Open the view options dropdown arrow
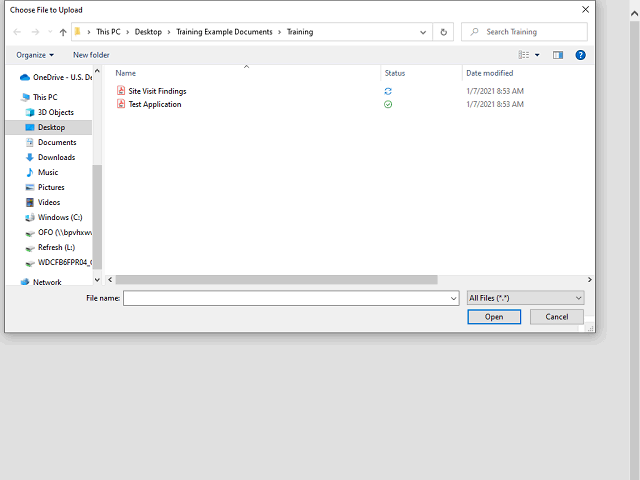This screenshot has width=640, height=480. (537, 55)
